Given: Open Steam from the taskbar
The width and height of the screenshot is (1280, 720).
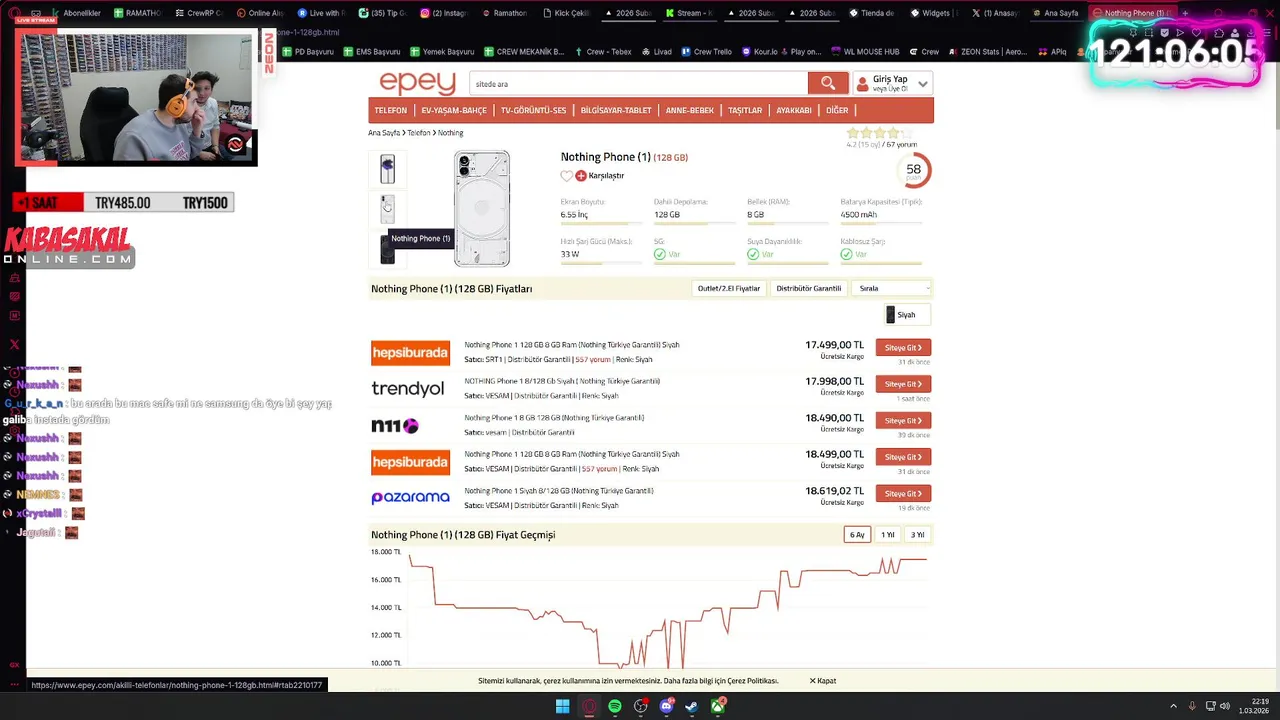Looking at the screenshot, I should (x=691, y=707).
